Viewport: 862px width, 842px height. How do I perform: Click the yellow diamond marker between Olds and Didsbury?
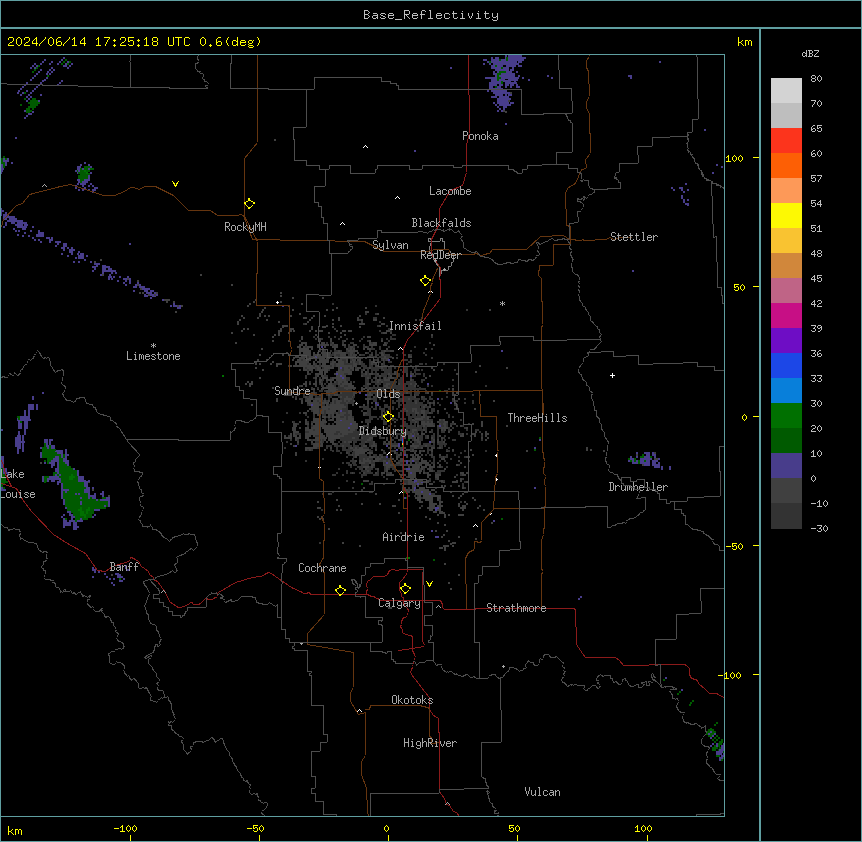(388, 416)
